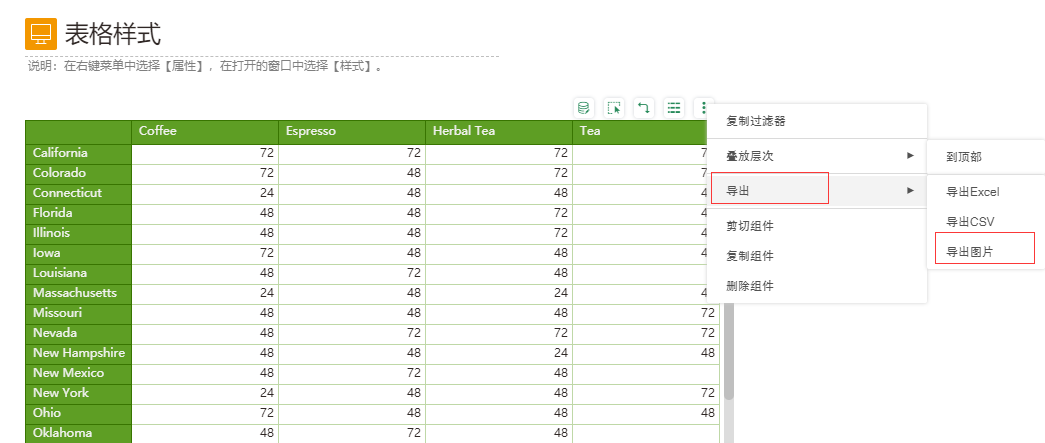
Task: Select 导出图片 to export image
Action: (970, 252)
